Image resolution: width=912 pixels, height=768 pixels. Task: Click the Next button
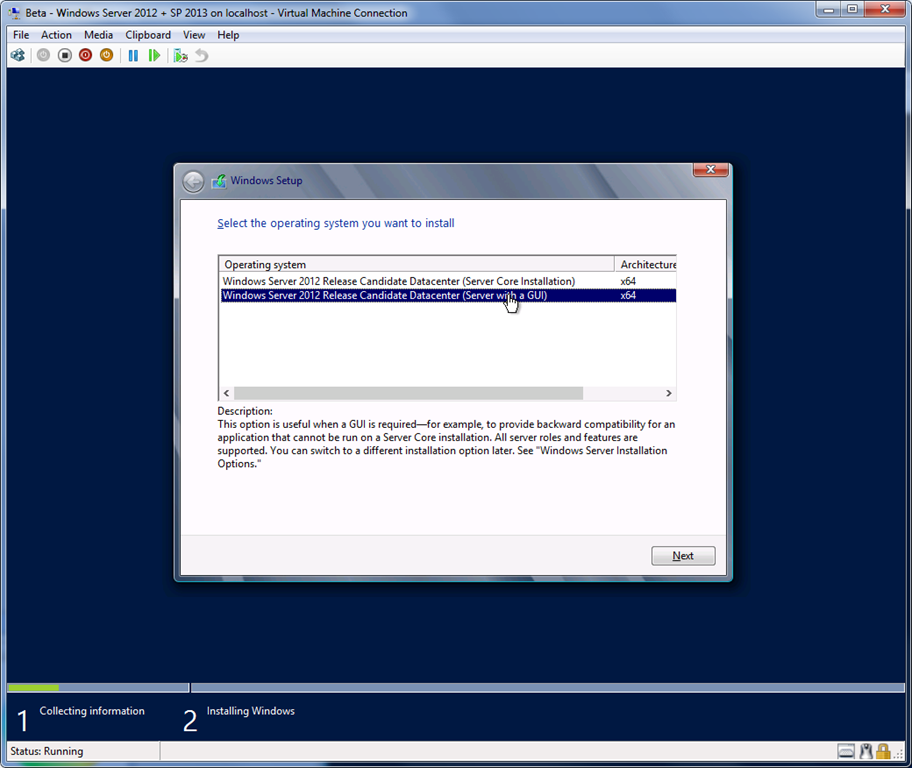[683, 556]
